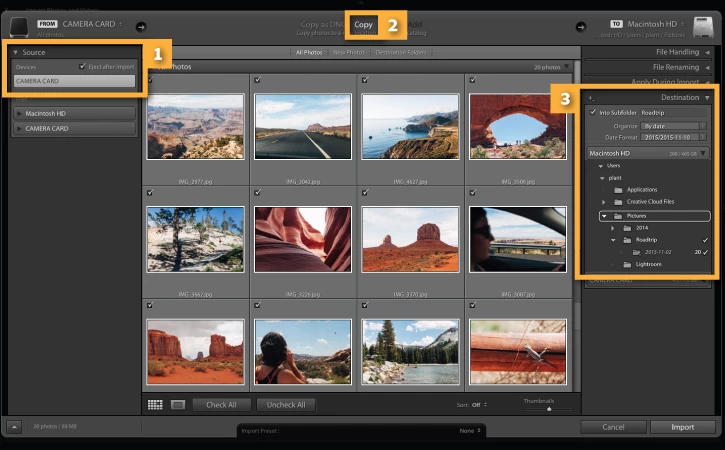
Task: Open the Import Preset None dropdown
Action: 470,431
